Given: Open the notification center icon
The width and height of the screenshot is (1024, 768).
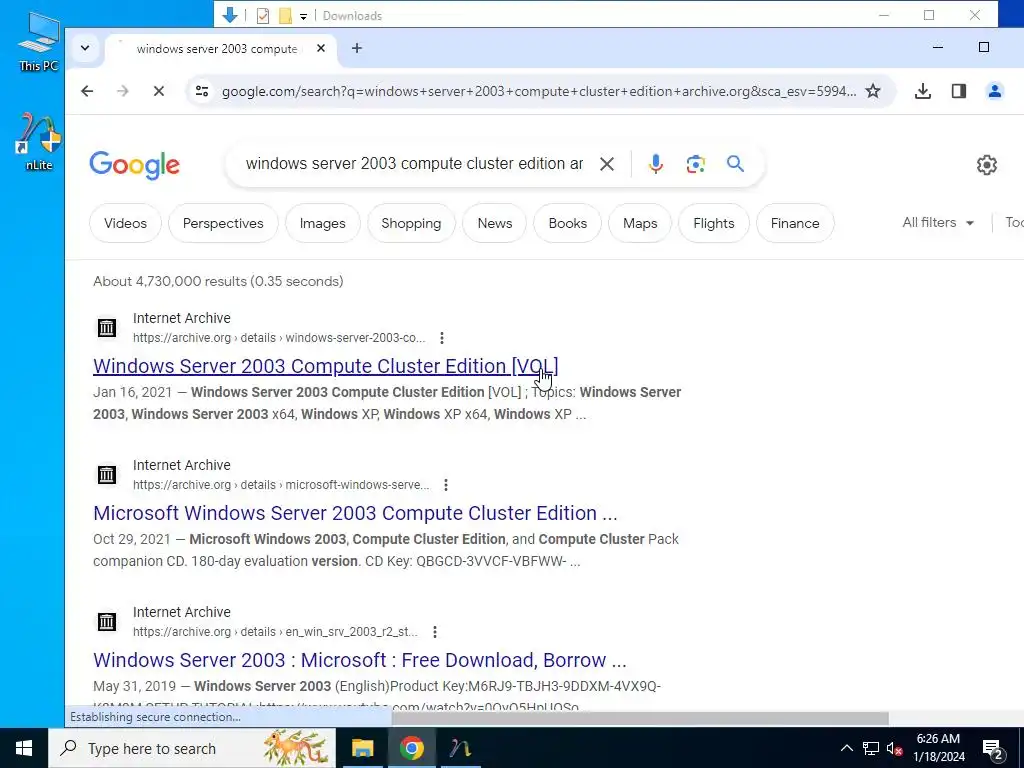Looking at the screenshot, I should [x=993, y=748].
